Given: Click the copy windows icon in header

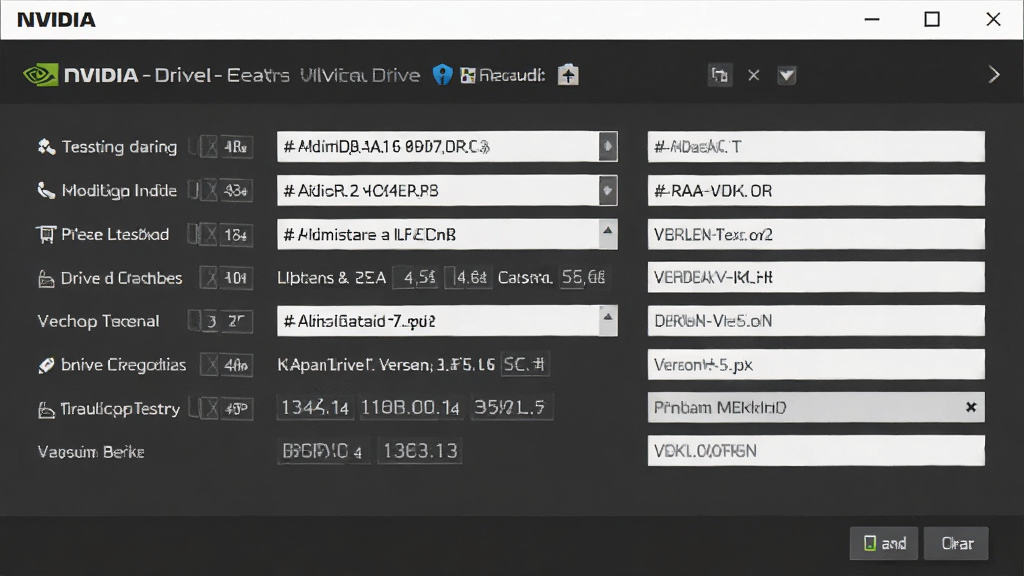Looking at the screenshot, I should [720, 75].
